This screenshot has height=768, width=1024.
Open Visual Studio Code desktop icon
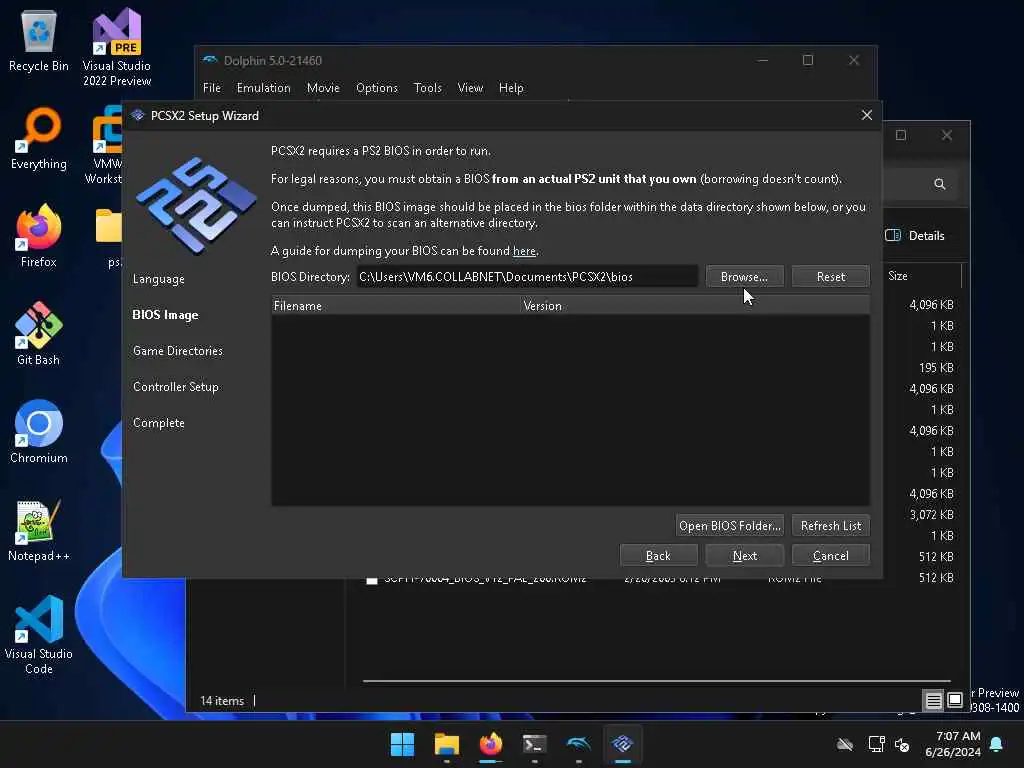coord(39,635)
